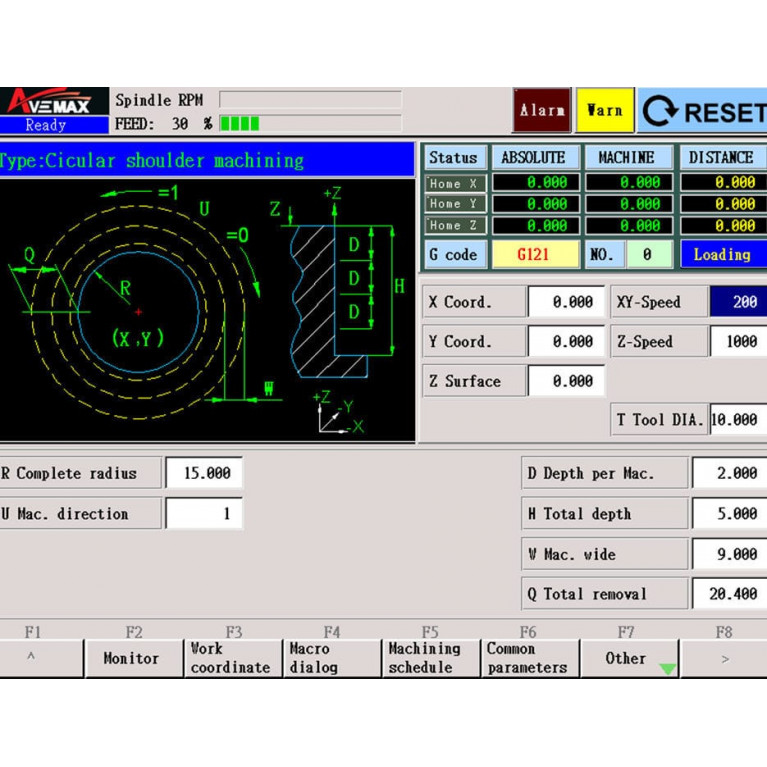Select the Z Surface input field

click(566, 381)
